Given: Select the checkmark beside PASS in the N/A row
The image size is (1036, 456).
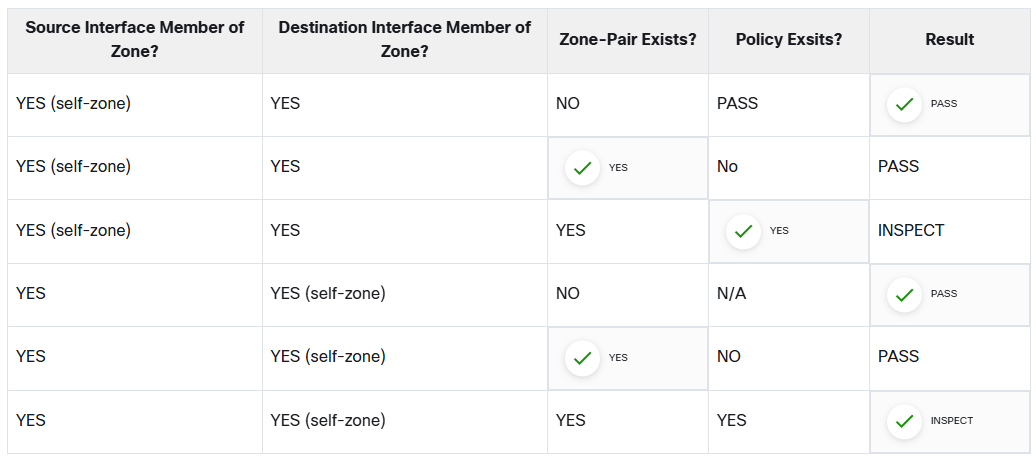Looking at the screenshot, I should tap(904, 295).
